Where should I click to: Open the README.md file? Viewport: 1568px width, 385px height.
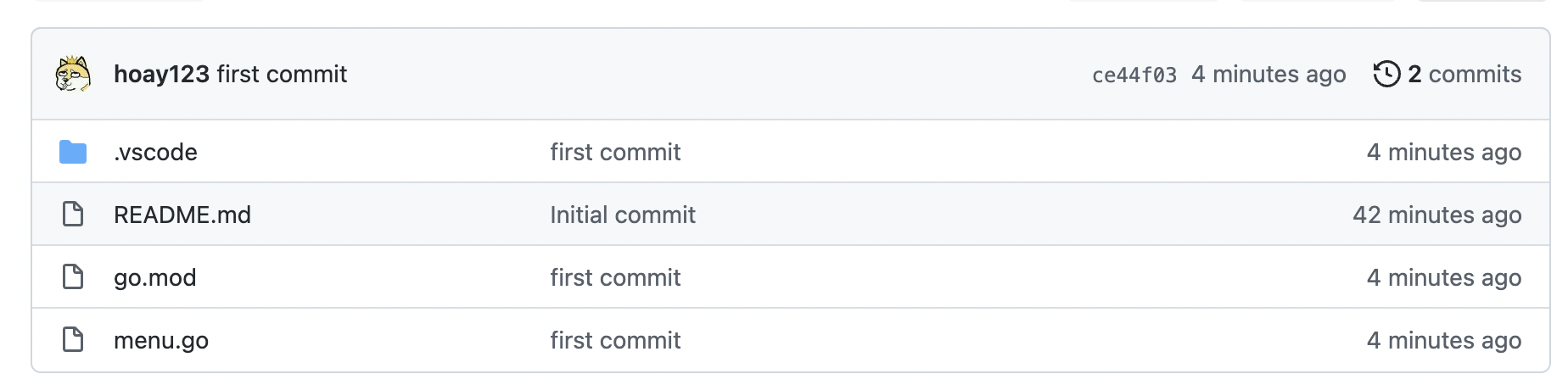click(182, 215)
